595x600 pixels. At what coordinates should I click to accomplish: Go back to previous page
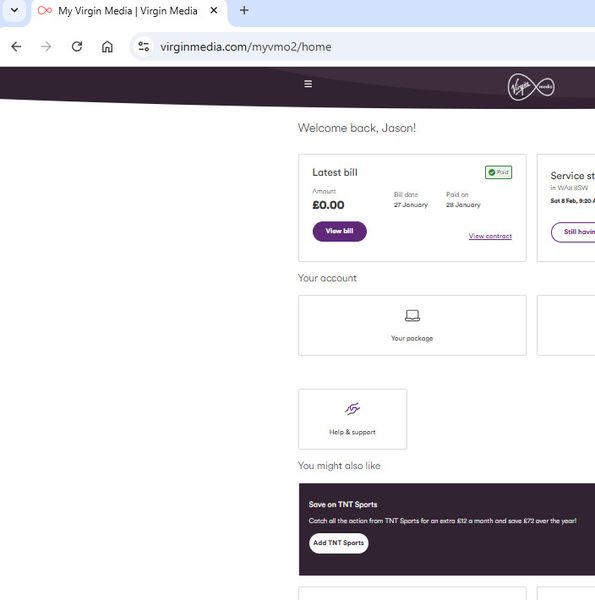[16, 47]
